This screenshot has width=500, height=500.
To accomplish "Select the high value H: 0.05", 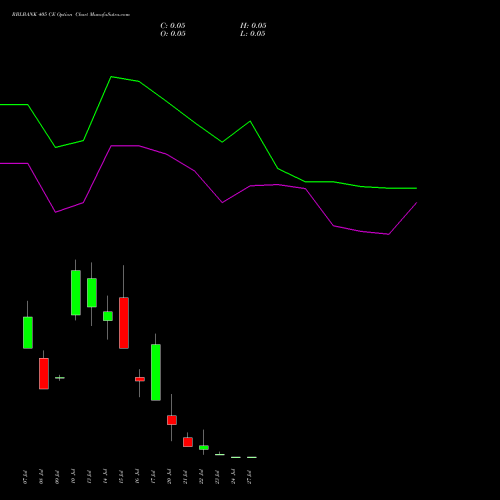I will click(x=253, y=26).
